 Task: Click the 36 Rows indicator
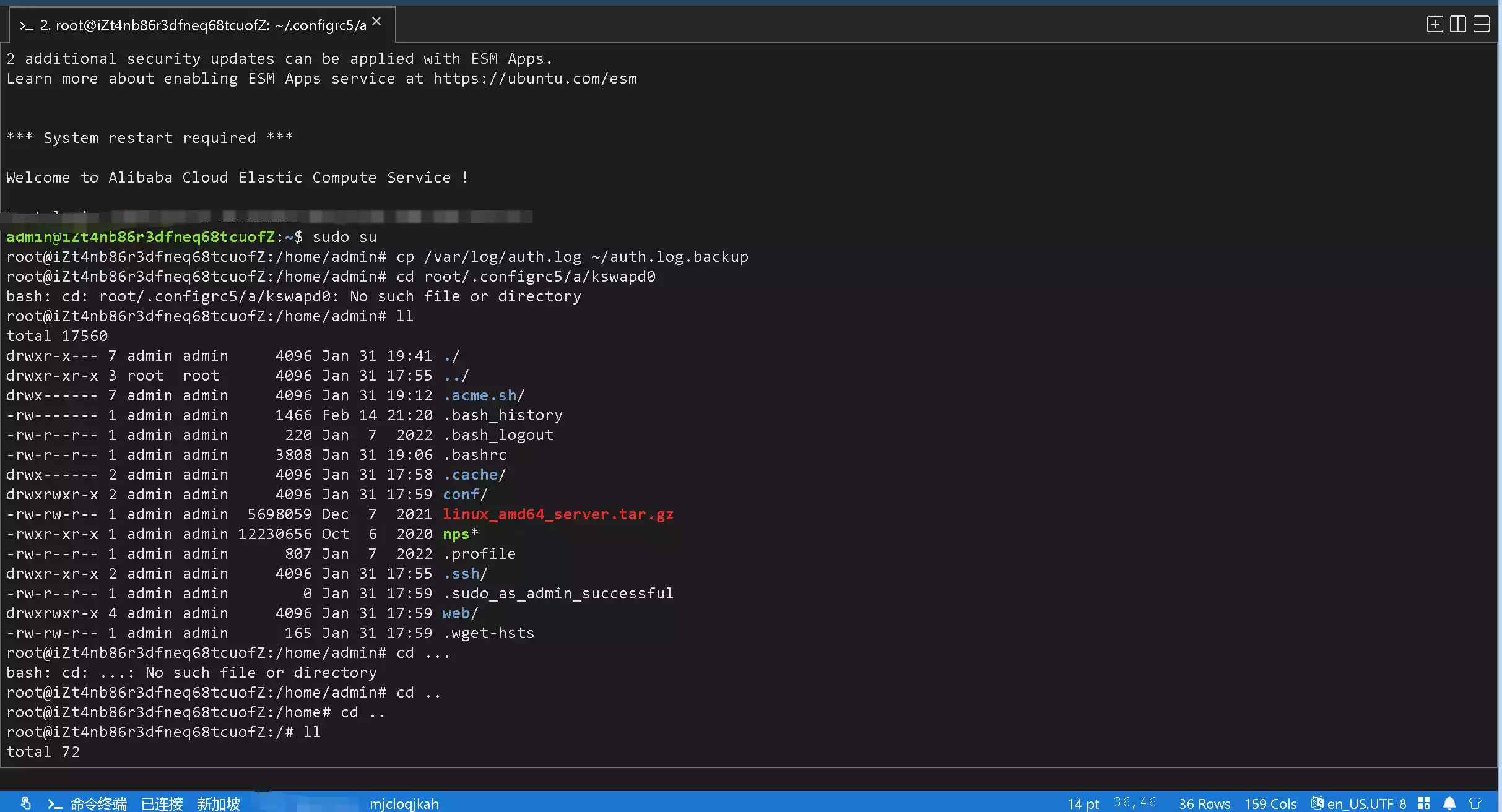[1204, 803]
